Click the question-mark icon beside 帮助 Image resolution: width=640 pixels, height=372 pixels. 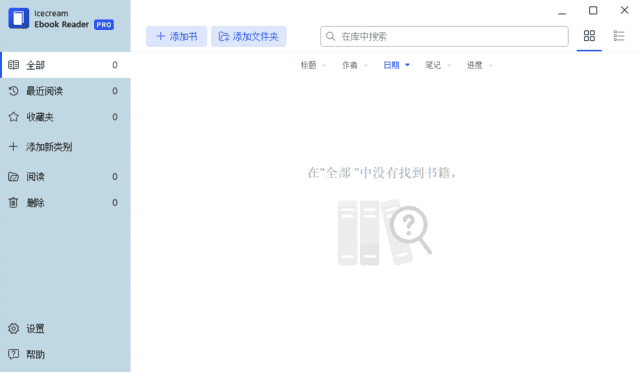13,354
